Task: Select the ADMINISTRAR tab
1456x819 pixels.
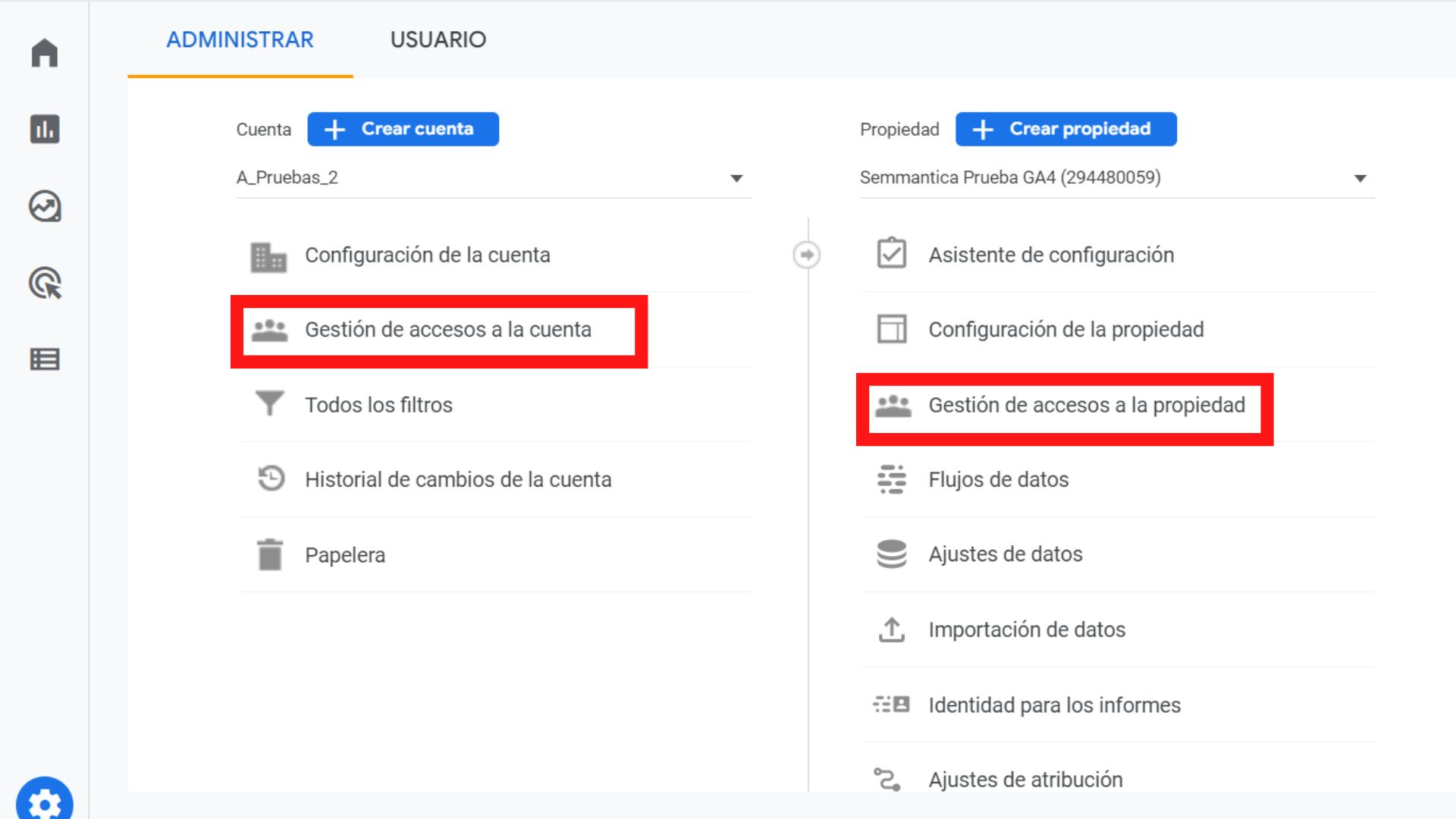Action: (x=240, y=39)
